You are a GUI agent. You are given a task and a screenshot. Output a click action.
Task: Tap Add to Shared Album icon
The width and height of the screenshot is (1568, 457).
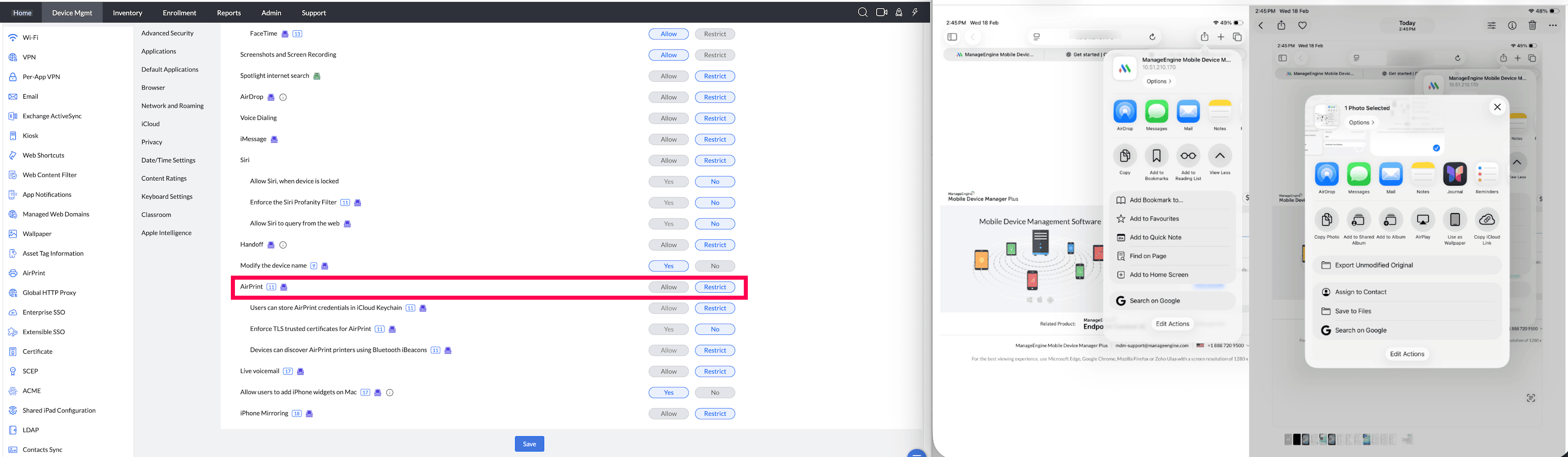point(1358,219)
